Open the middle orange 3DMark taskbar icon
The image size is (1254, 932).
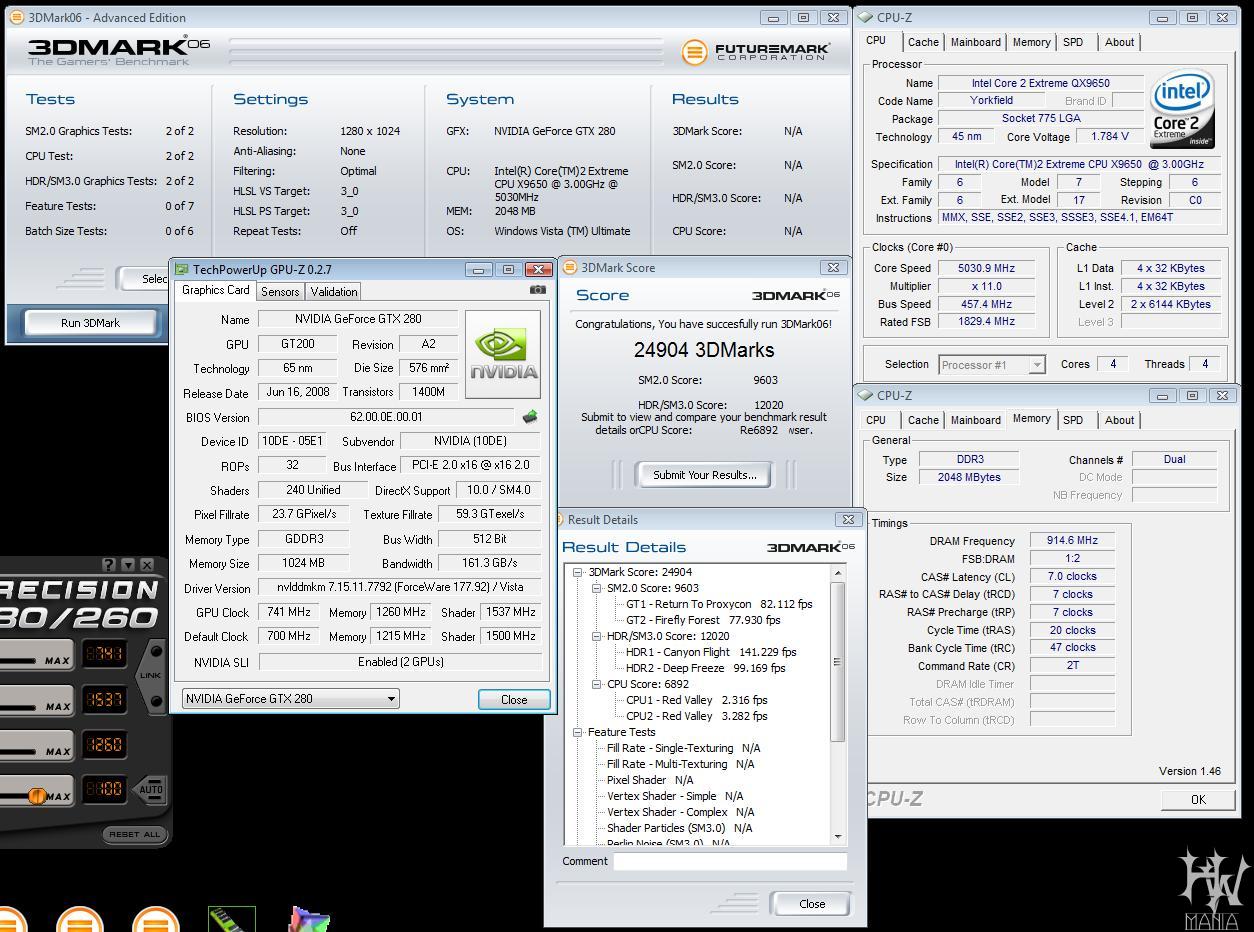point(80,920)
